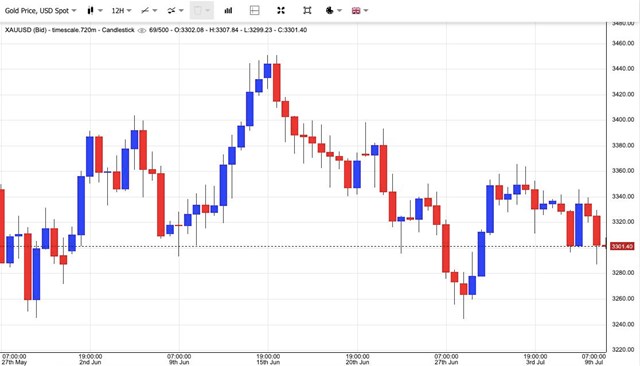640x366 pixels.
Task: Open the indicators overlay icon menu
Action: [175, 11]
